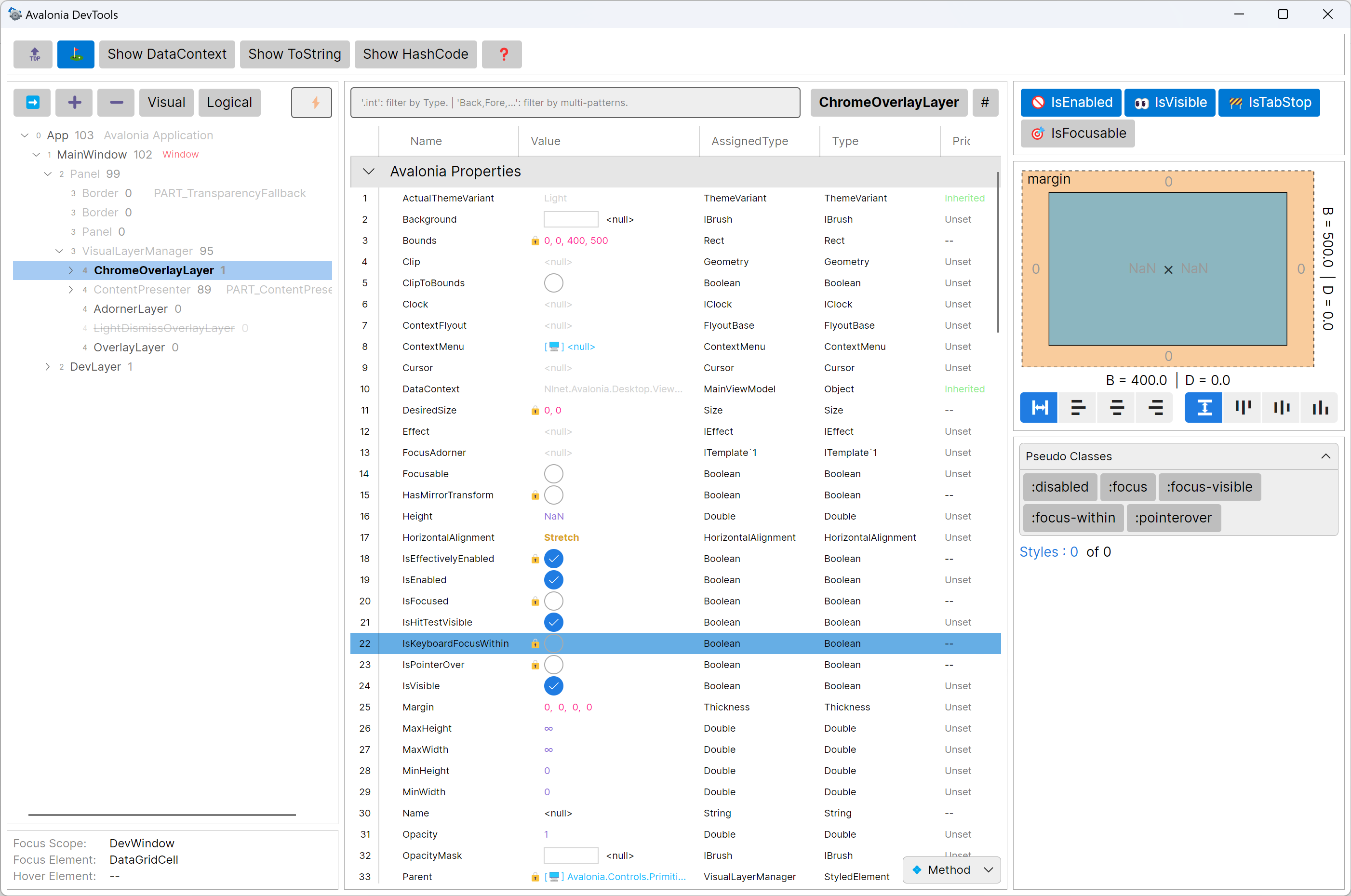Click the lock icon in DesiredSize row

[x=535, y=410]
